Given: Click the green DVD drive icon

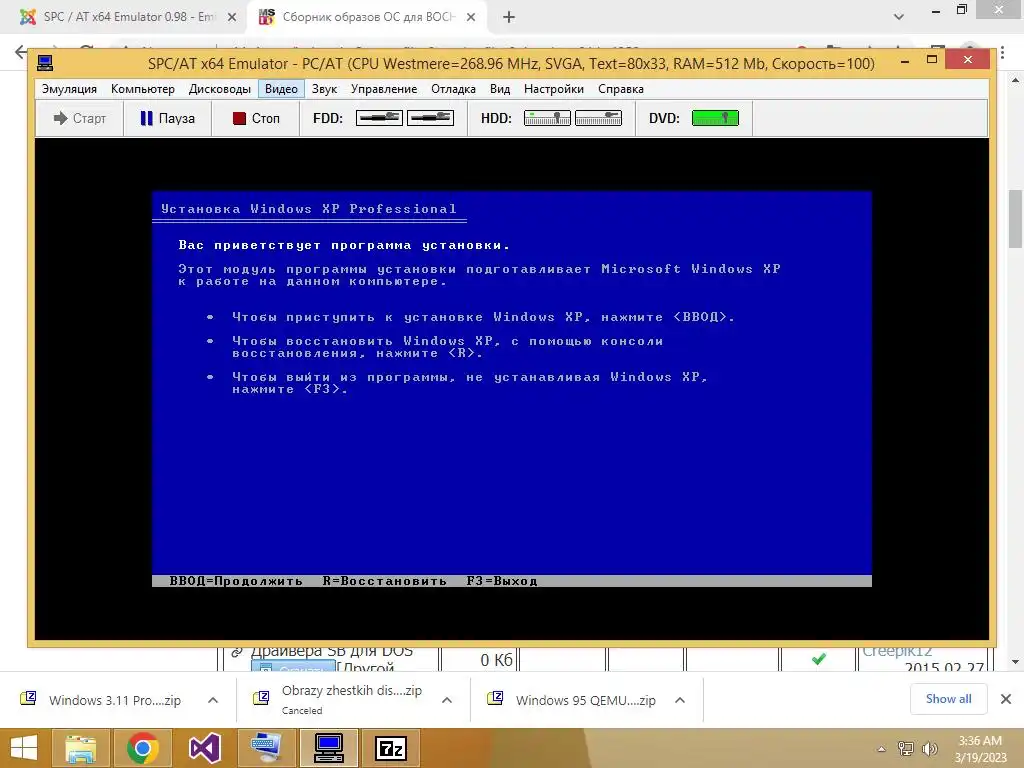Looking at the screenshot, I should click(x=715, y=118).
